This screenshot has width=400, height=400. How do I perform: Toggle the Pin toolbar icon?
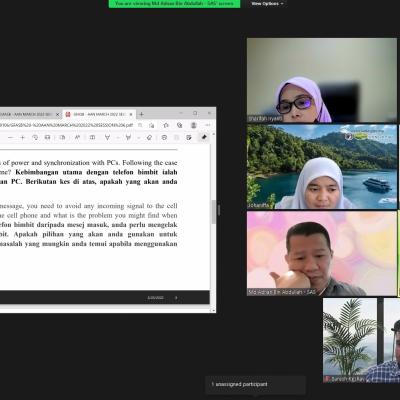[x=204, y=137]
